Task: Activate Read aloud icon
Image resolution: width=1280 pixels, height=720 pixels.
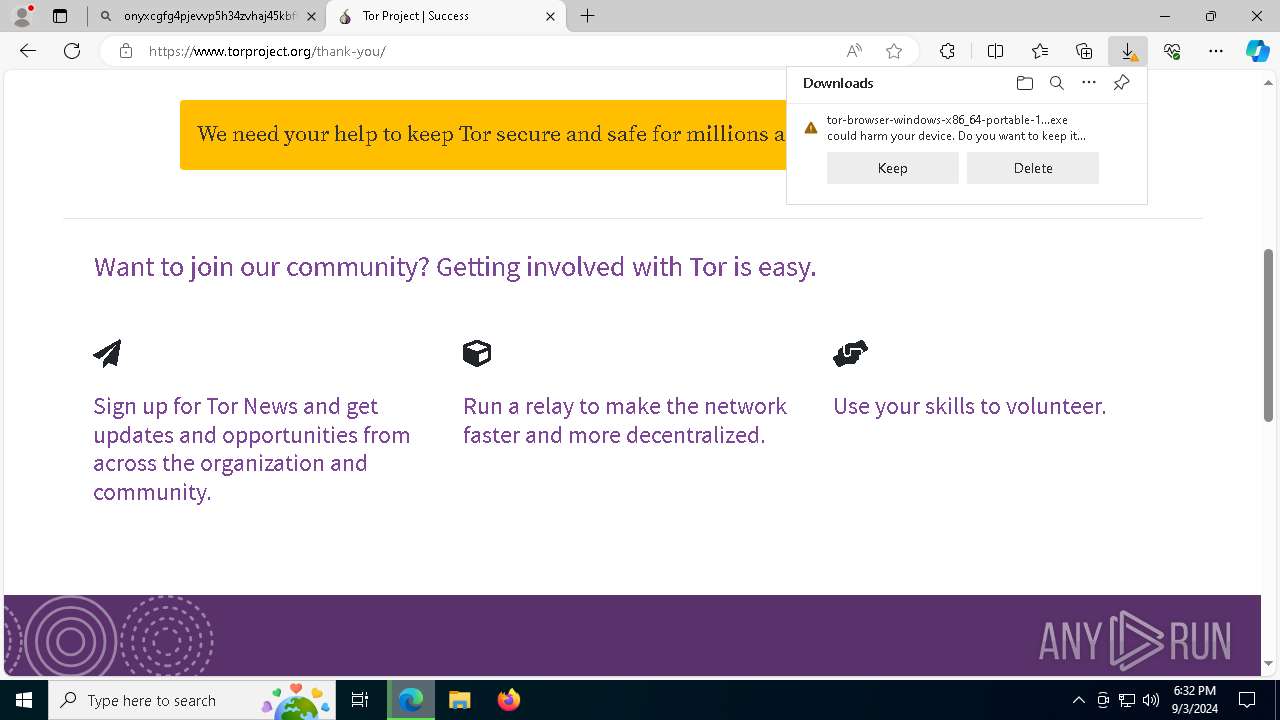Action: pyautogui.click(x=854, y=51)
